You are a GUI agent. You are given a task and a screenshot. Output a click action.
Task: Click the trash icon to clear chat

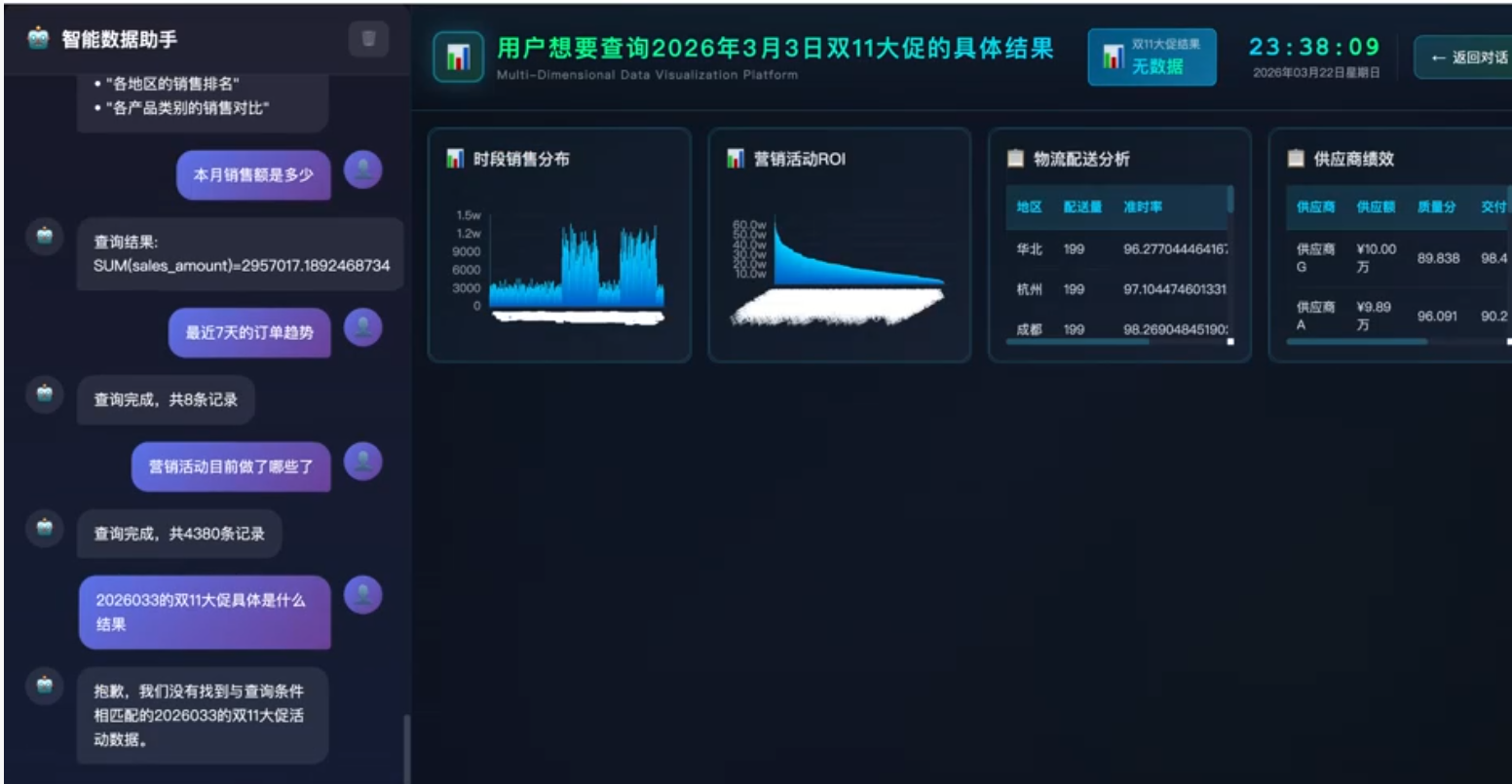click(x=368, y=39)
